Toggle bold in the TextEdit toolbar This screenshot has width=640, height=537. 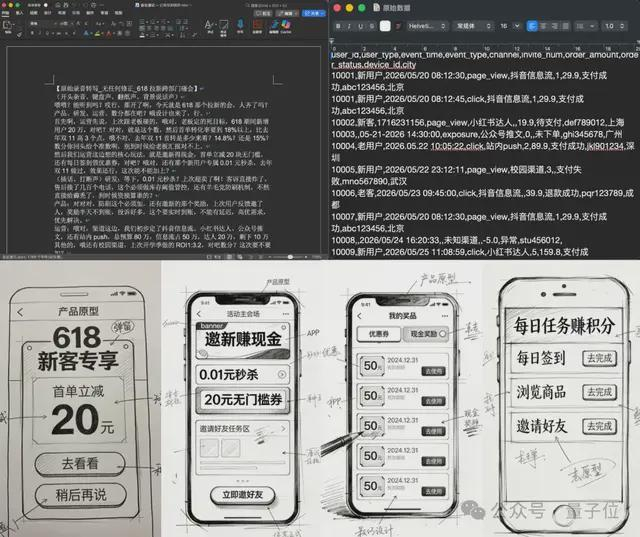click(338, 26)
